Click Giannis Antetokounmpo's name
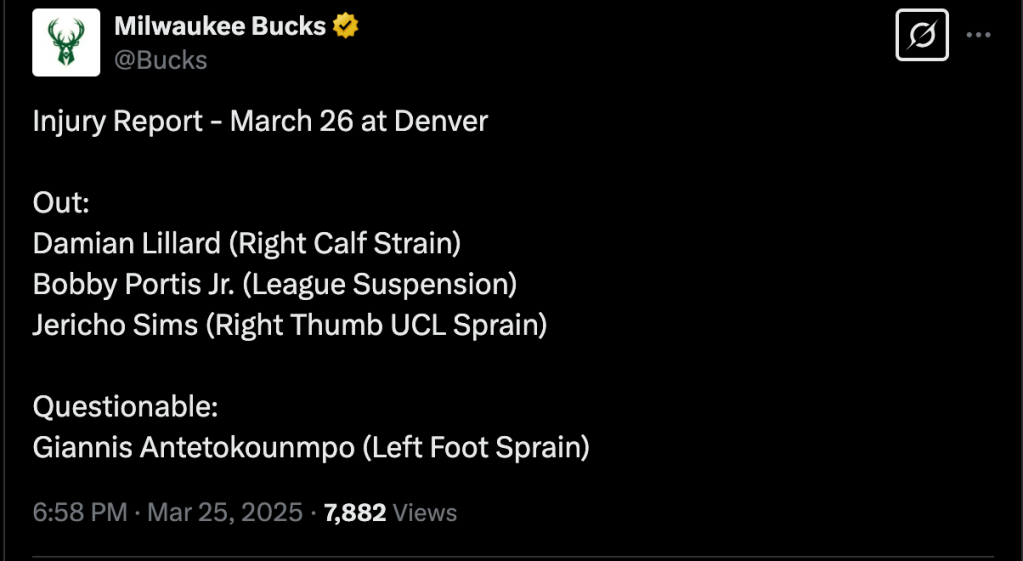This screenshot has width=1023, height=561. coord(194,447)
